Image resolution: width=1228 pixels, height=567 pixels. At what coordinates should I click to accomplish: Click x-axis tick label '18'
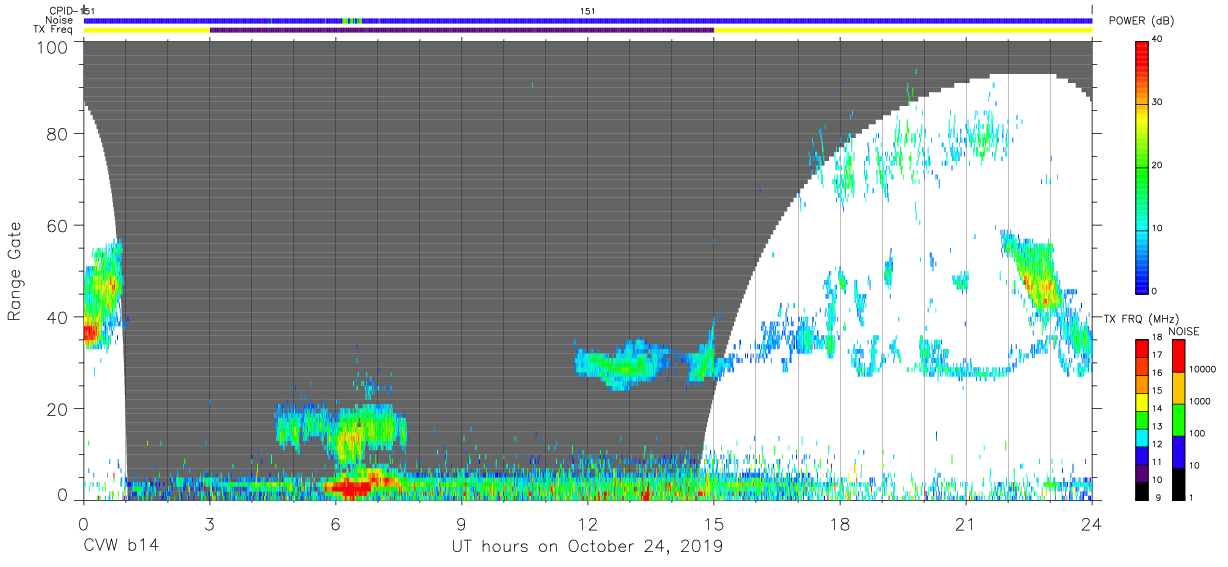pos(840,524)
